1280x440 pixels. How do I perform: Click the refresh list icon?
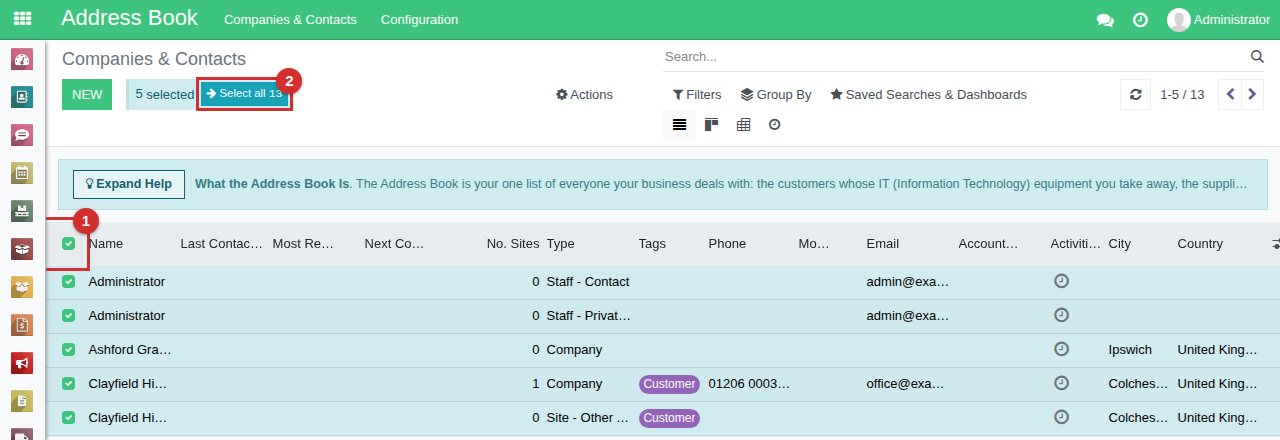[x=1135, y=94]
